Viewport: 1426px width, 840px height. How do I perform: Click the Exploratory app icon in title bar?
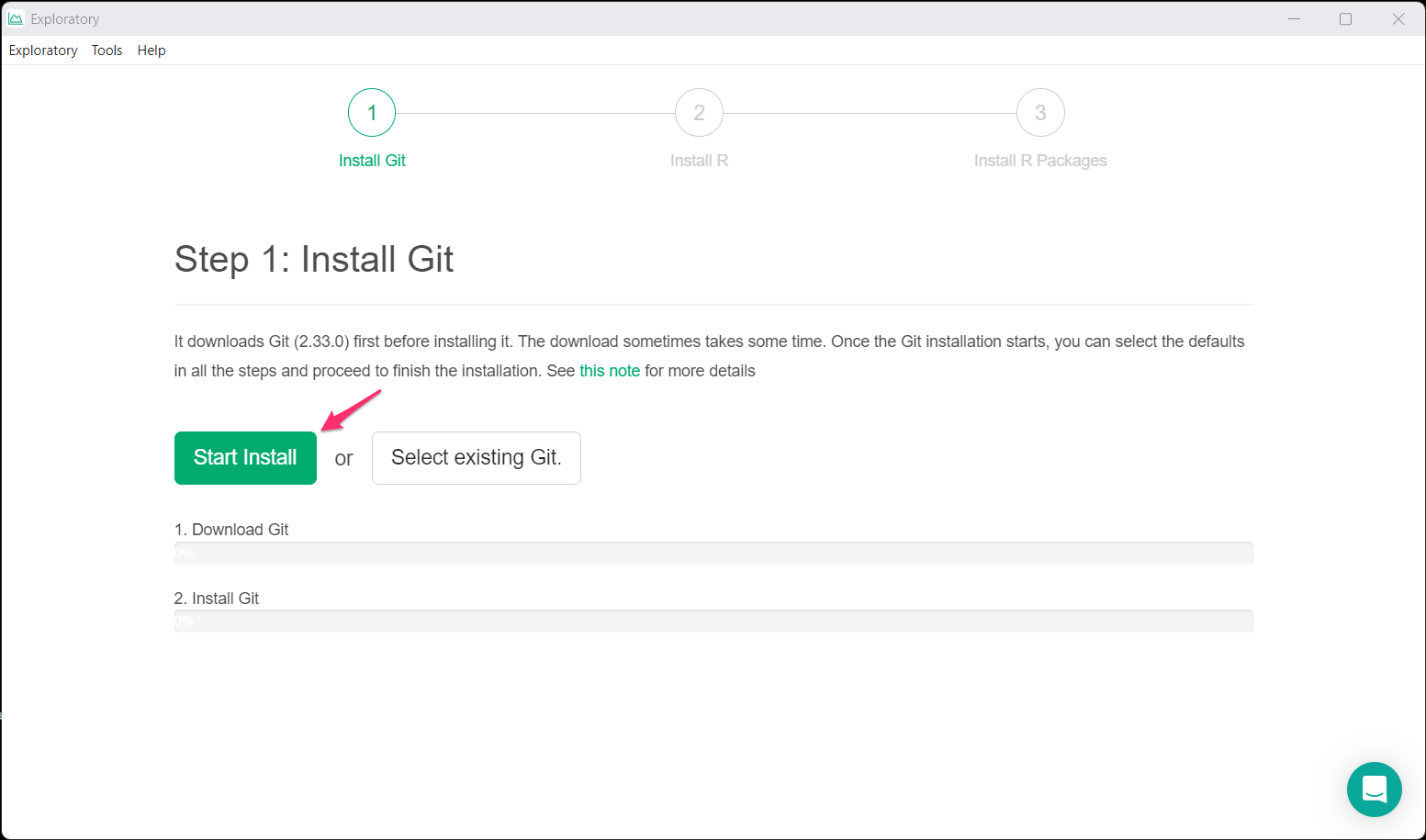coord(16,18)
